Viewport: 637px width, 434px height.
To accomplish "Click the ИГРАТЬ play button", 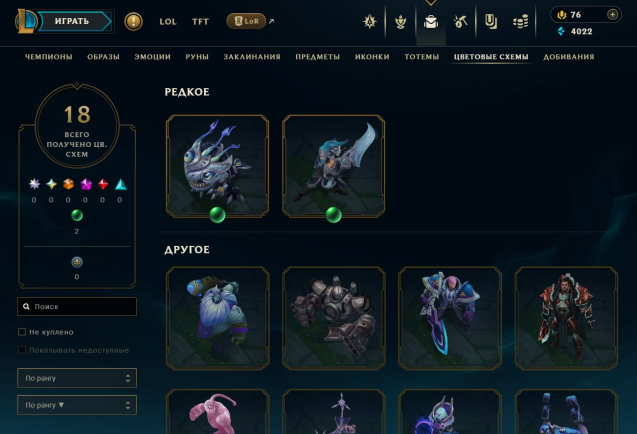I will pyautogui.click(x=72, y=21).
